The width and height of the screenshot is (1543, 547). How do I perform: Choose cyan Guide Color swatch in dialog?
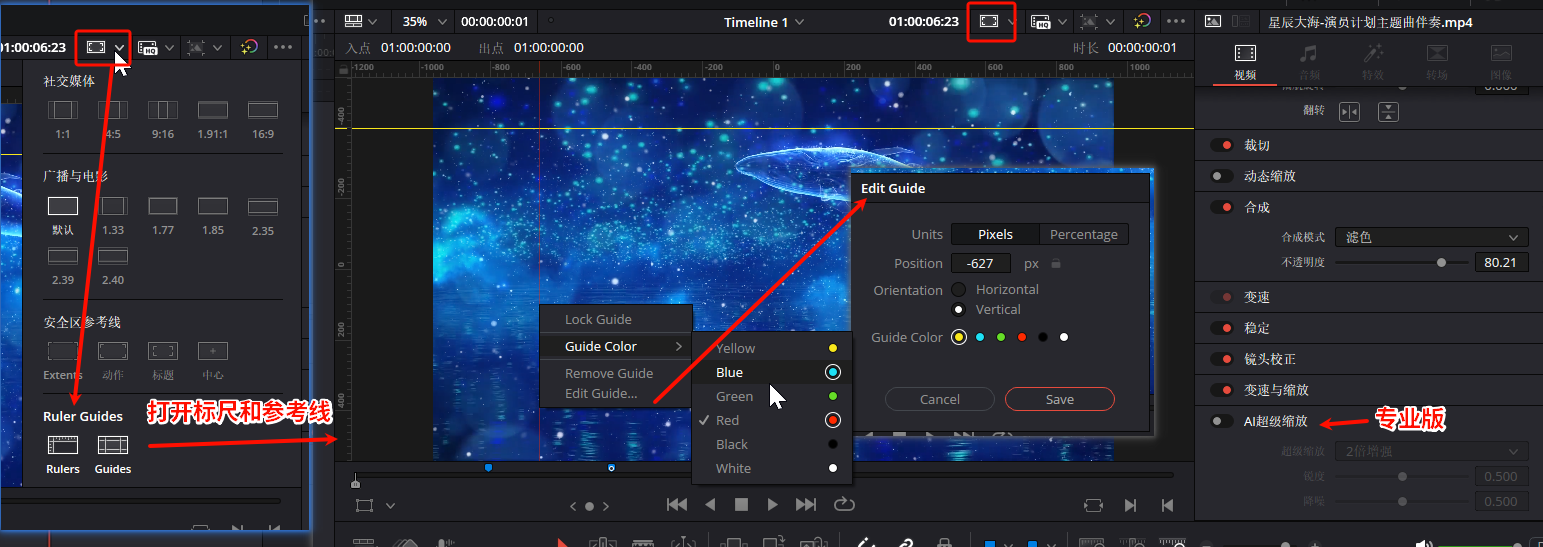(980, 338)
